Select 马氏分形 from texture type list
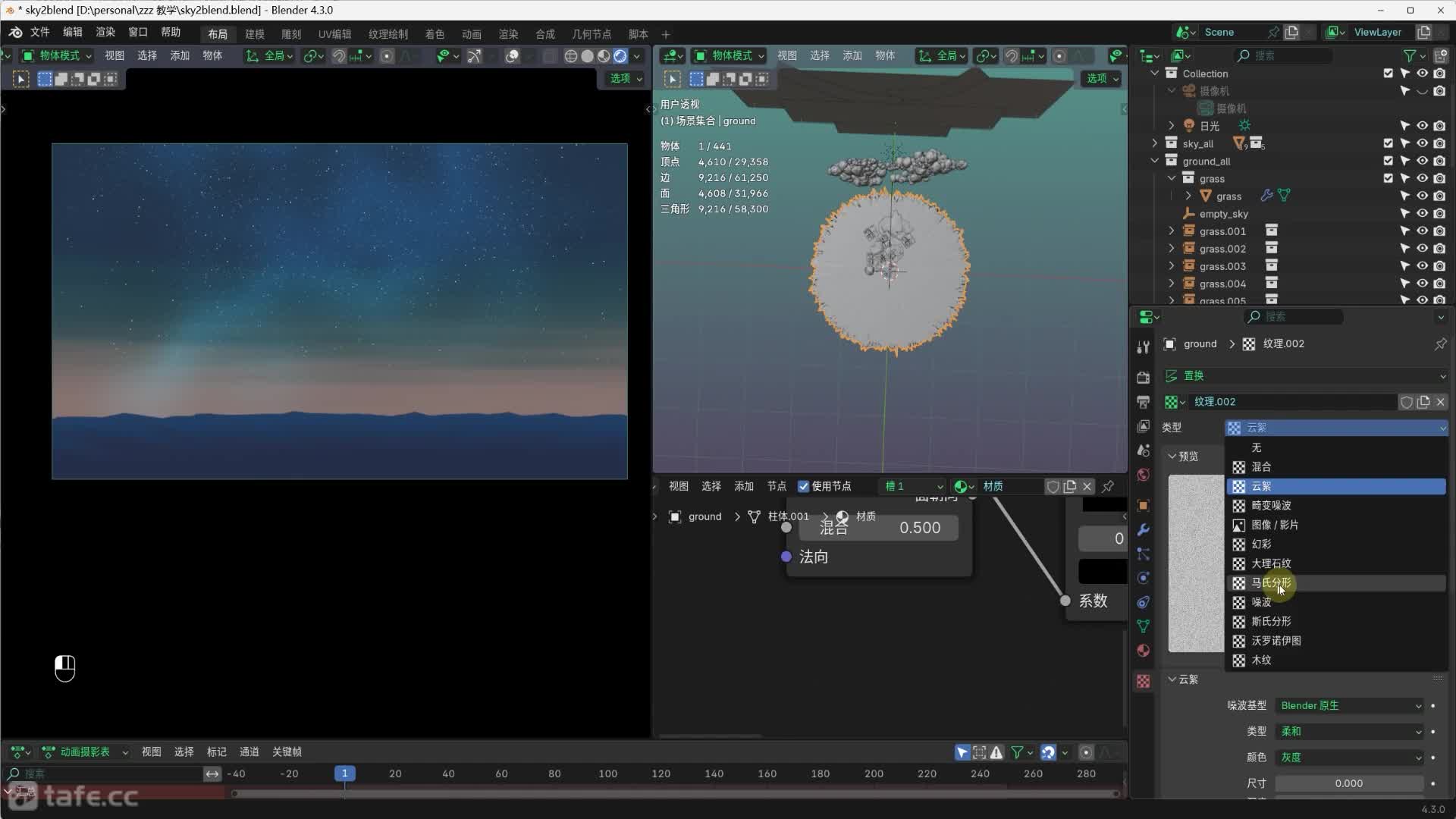 point(1271,582)
